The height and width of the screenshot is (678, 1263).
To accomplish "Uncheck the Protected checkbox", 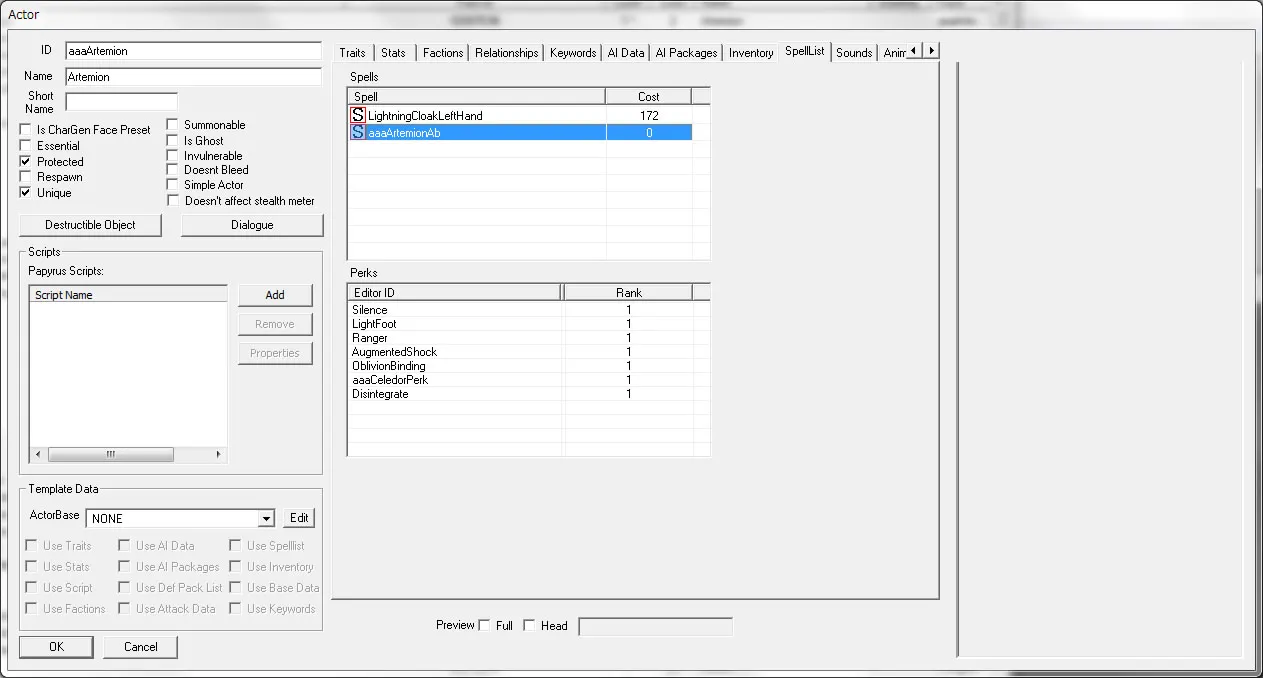I will tap(26, 162).
